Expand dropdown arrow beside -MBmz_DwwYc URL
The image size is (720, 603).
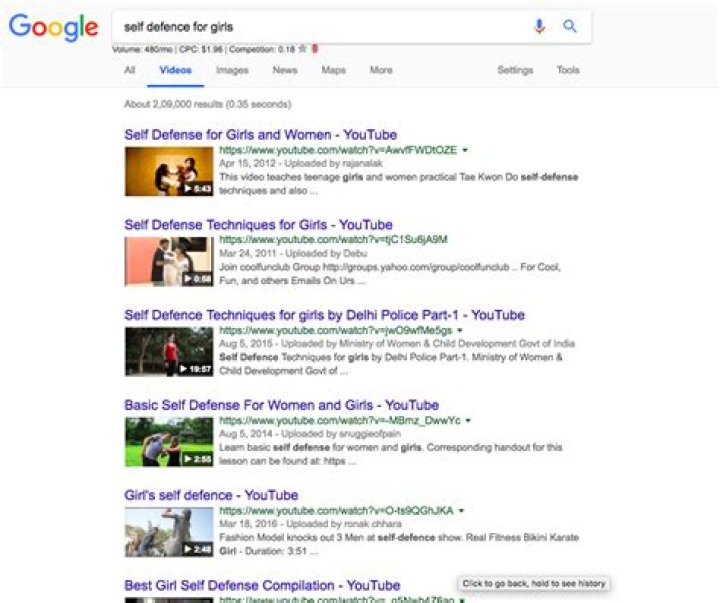pyautogui.click(x=468, y=420)
